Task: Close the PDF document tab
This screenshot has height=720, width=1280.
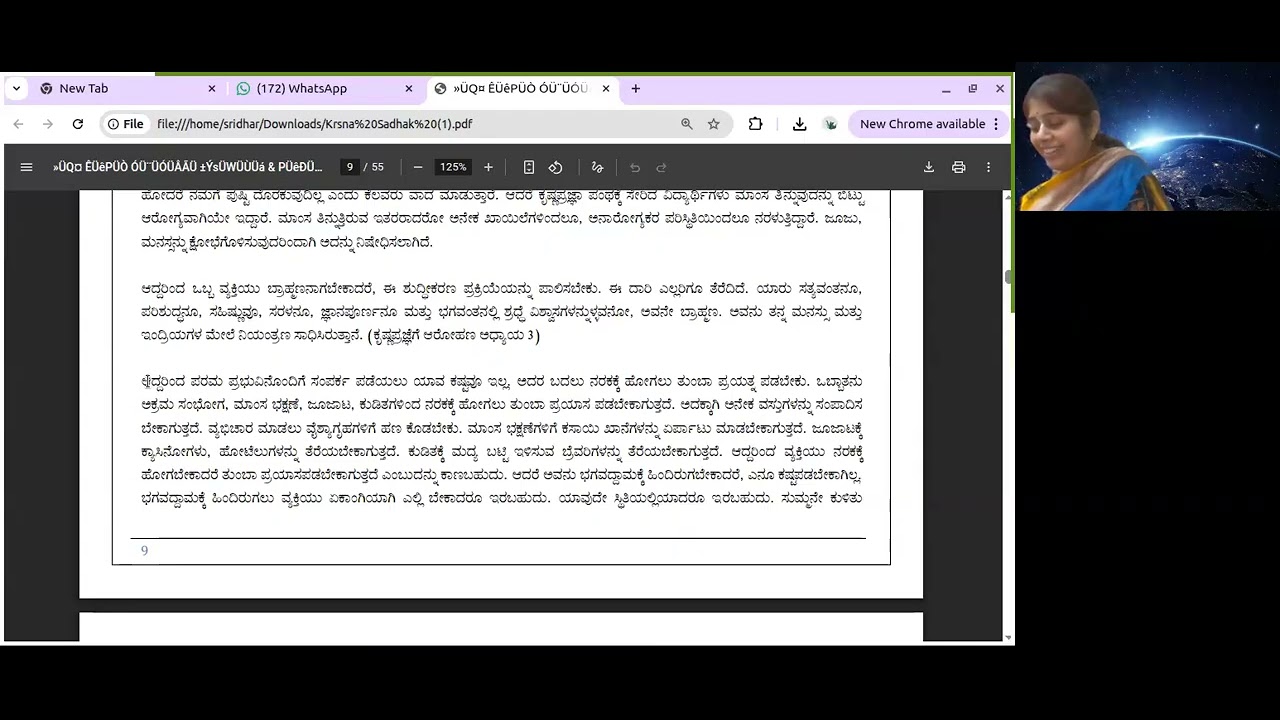Action: click(605, 88)
